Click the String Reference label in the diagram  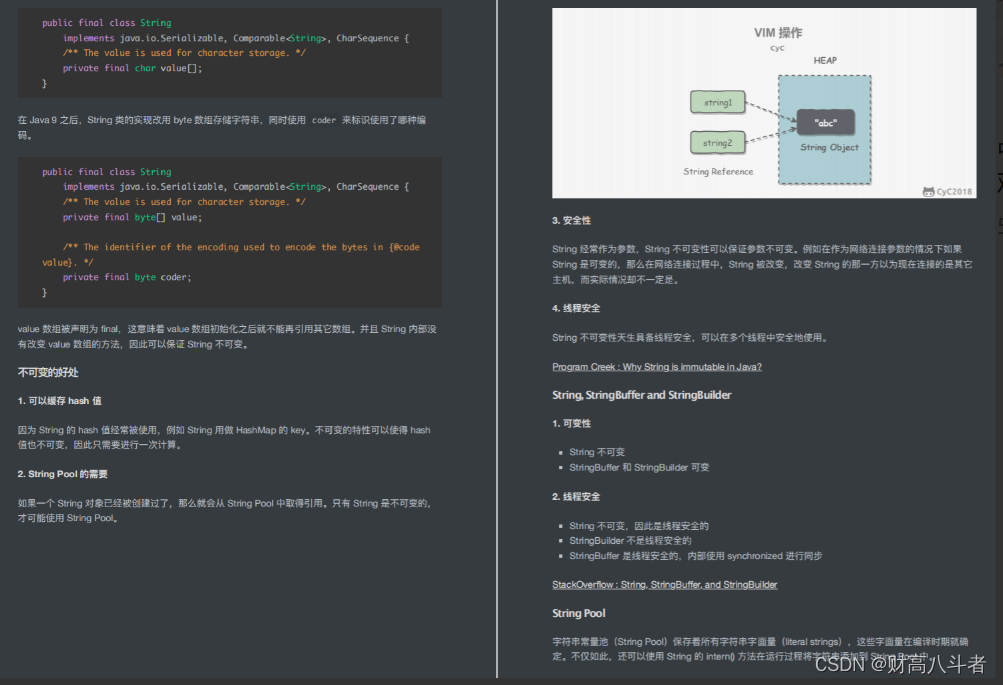pos(720,174)
